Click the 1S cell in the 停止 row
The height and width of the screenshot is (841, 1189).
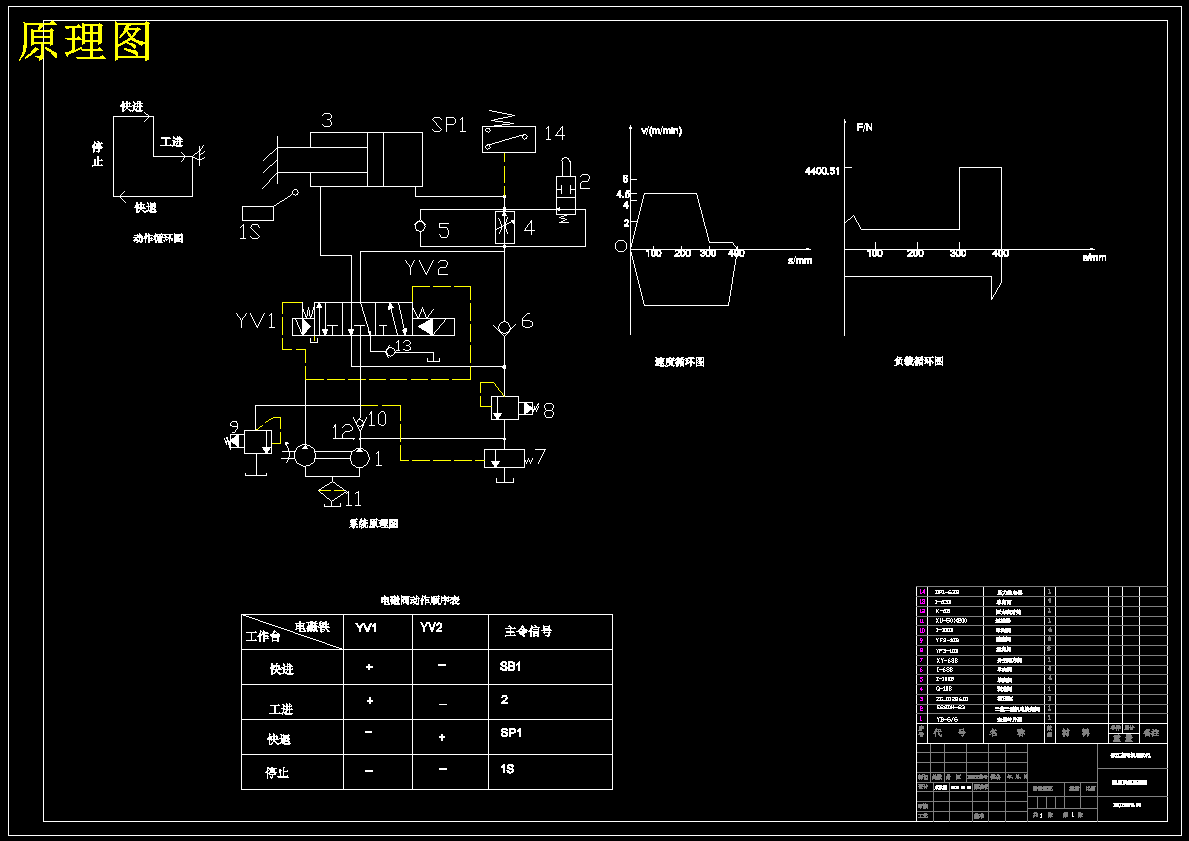507,769
